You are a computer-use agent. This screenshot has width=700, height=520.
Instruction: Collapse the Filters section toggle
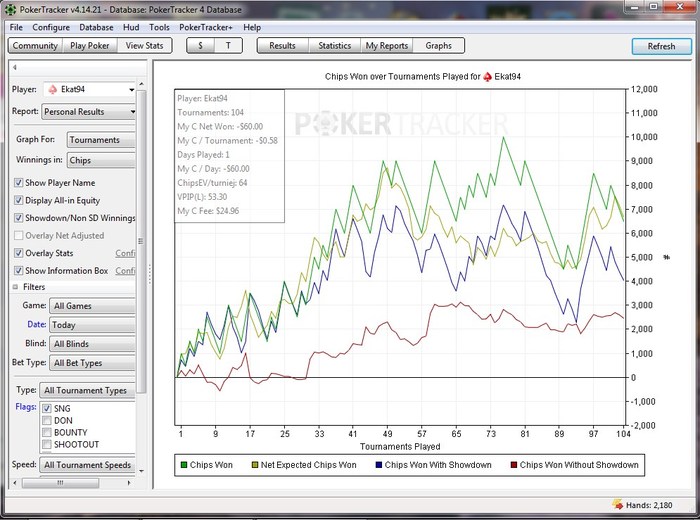tap(15, 287)
